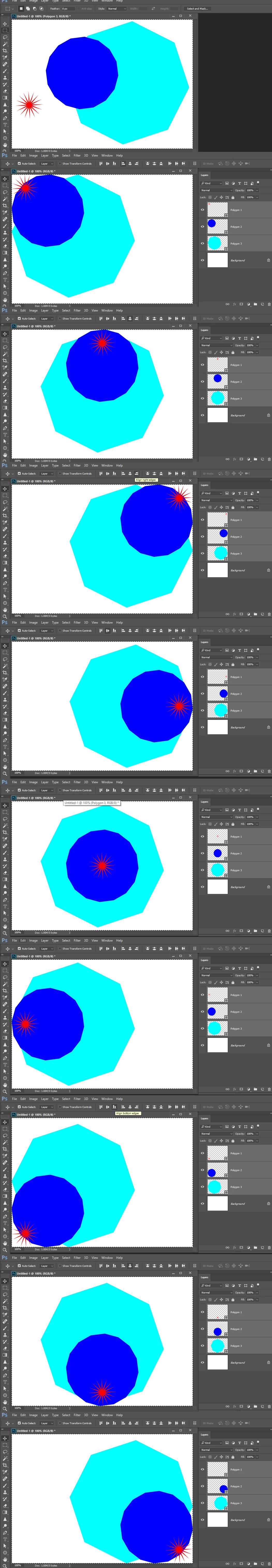
Task: Open the Style dropdown showing Normal in topmost bar
Action: click(116, 9)
